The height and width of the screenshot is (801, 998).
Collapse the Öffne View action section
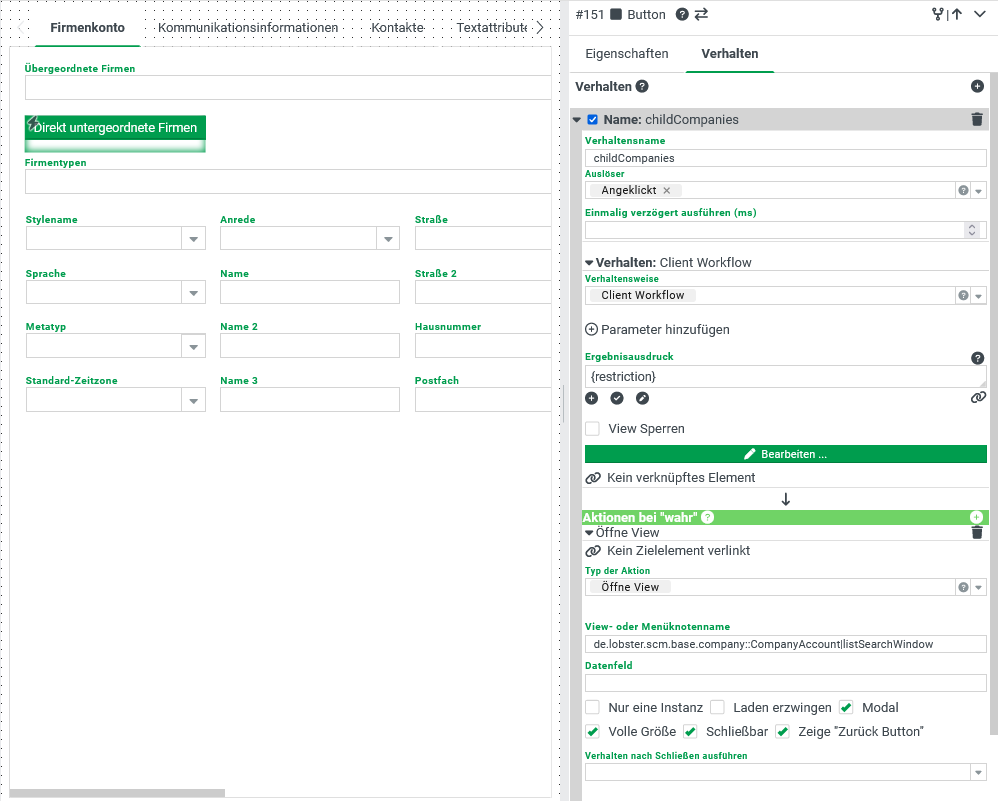click(590, 533)
